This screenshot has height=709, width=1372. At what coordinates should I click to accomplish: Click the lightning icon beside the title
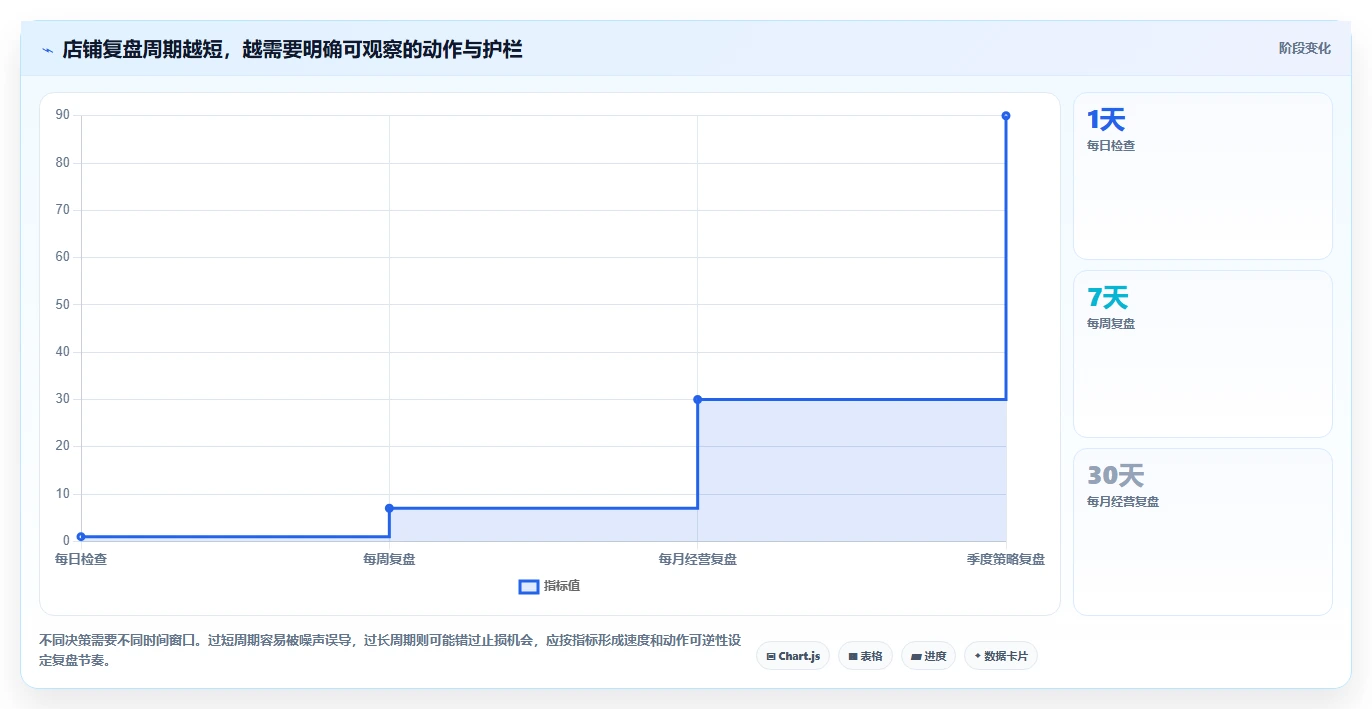(48, 49)
